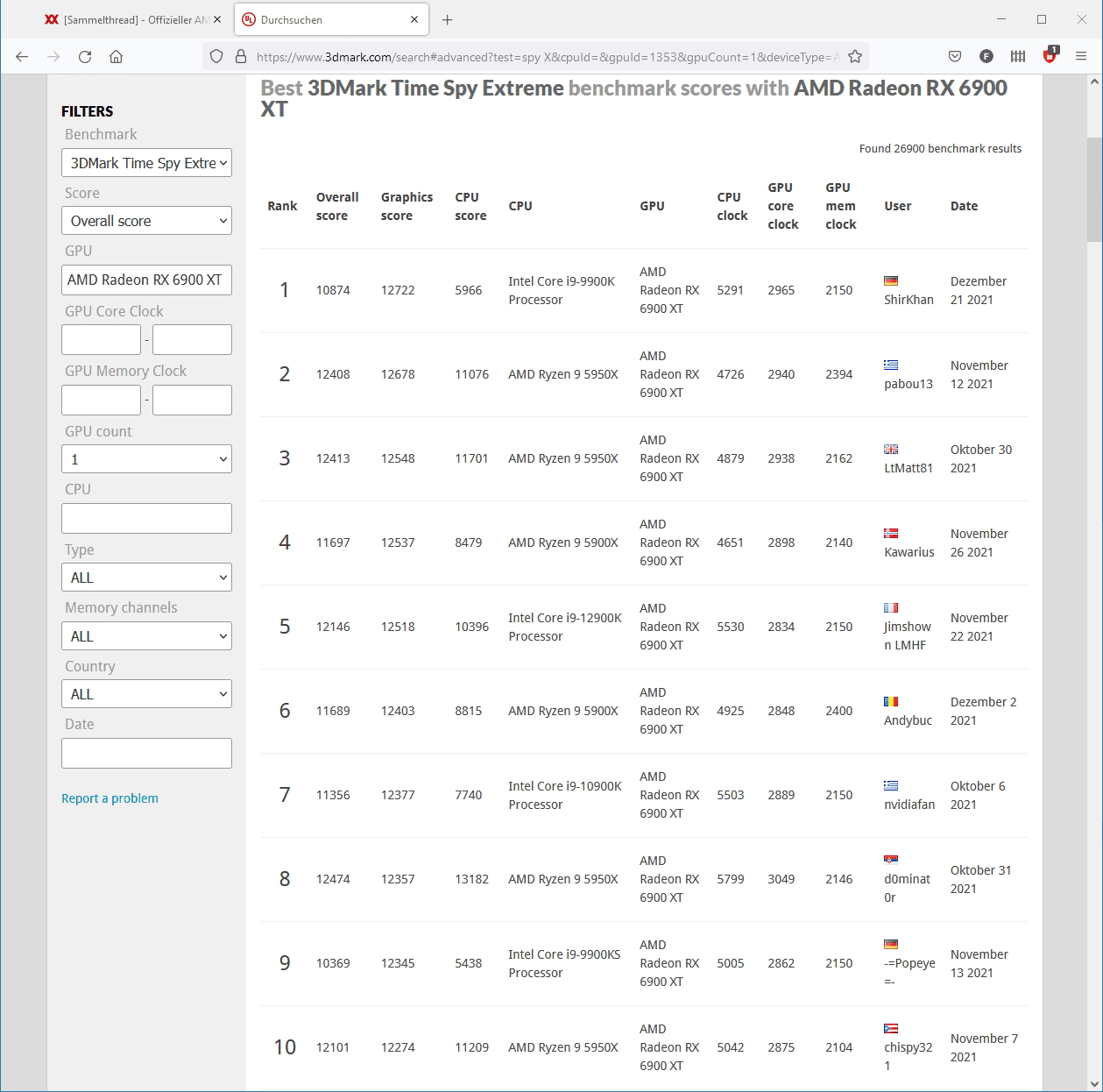Click Norwegian flag next to Kawarius

(x=891, y=534)
